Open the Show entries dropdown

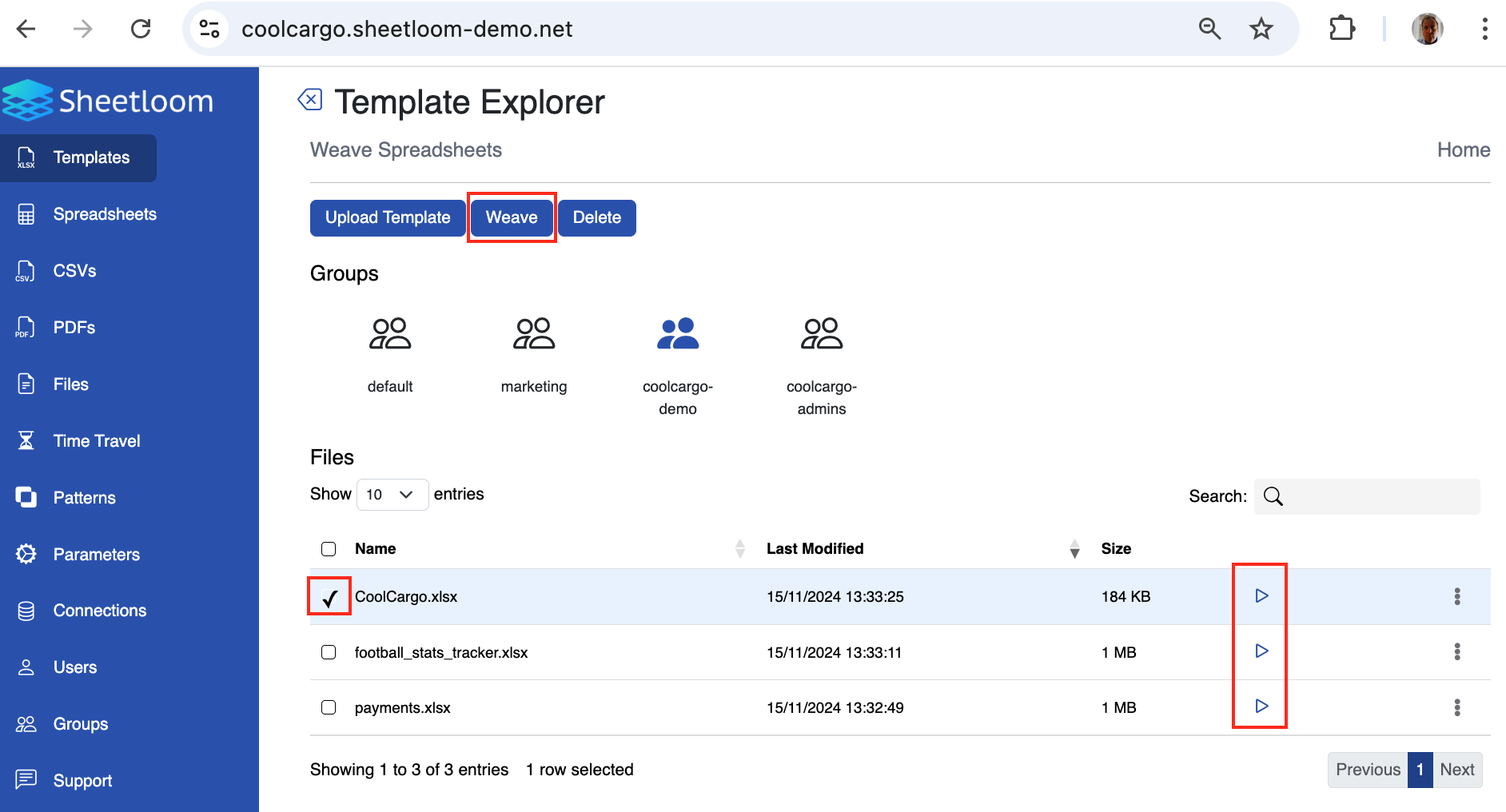click(392, 494)
